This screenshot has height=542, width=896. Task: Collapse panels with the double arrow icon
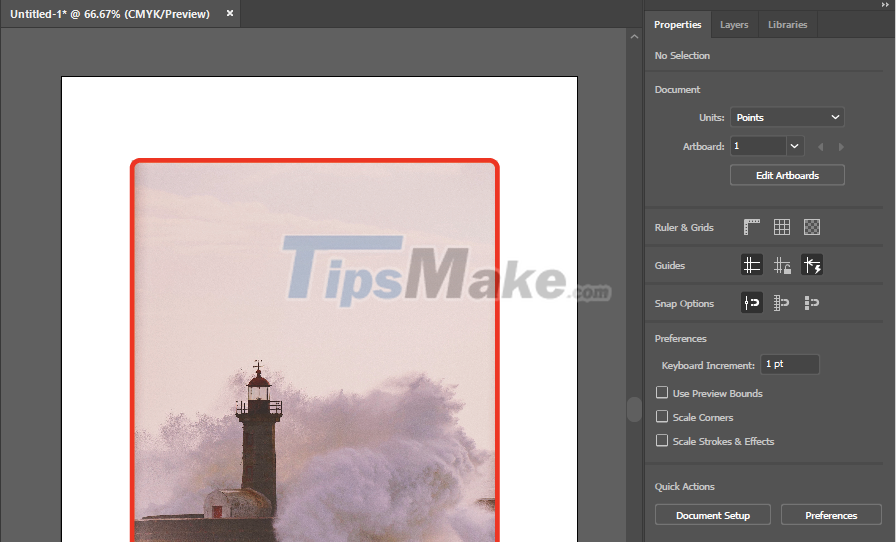point(886,5)
